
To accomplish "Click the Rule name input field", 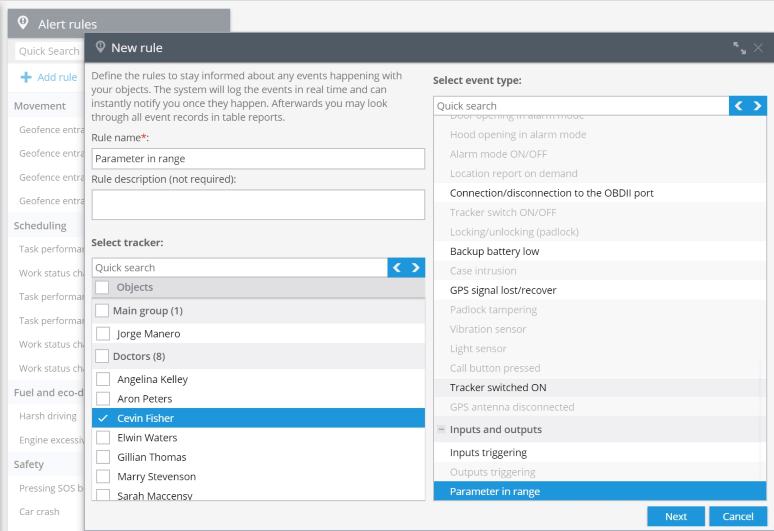I will (258, 158).
